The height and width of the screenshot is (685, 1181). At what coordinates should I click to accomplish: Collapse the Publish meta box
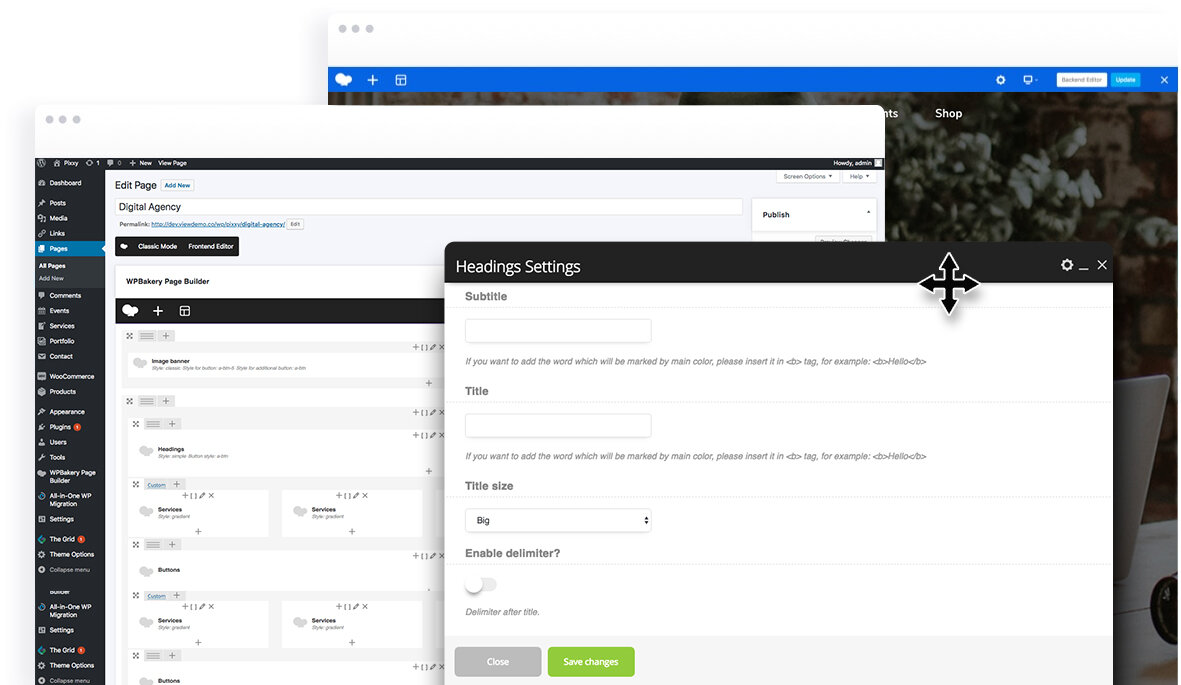pyautogui.click(x=868, y=214)
